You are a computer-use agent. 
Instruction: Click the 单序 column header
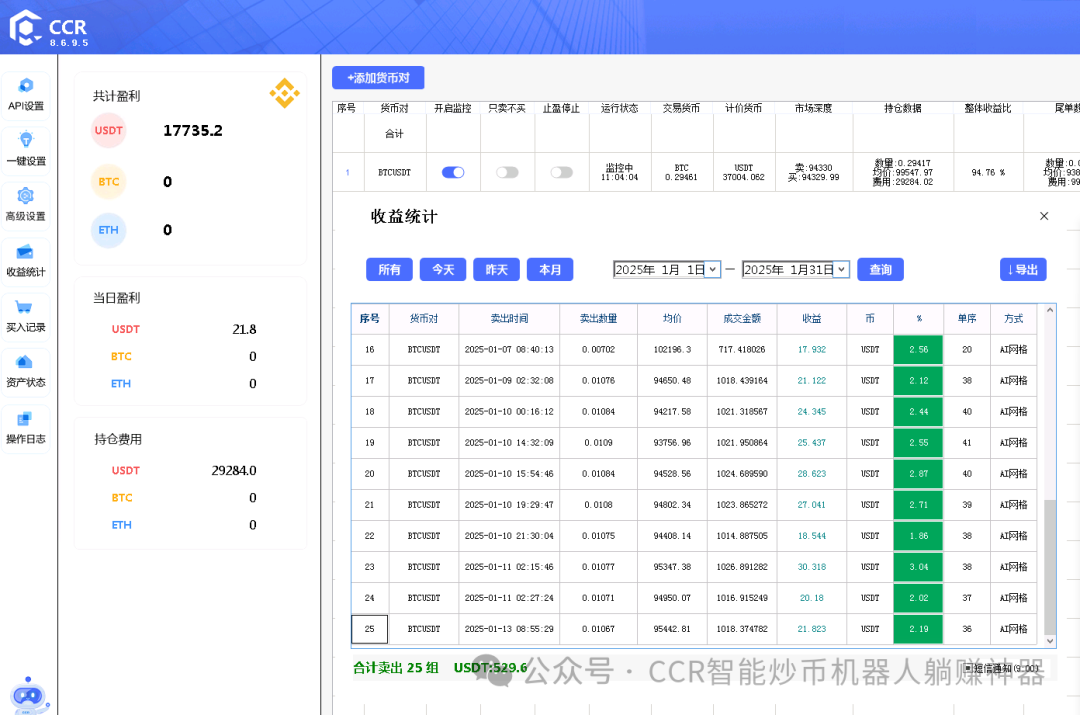point(966,318)
